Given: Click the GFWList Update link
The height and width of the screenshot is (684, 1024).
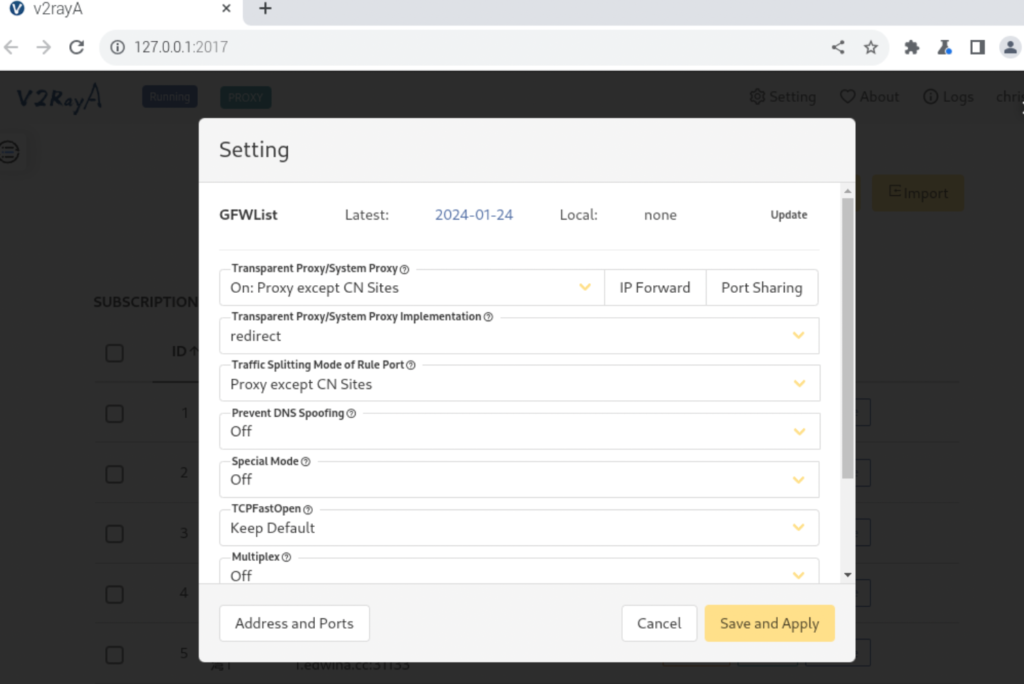Looking at the screenshot, I should (x=788, y=215).
